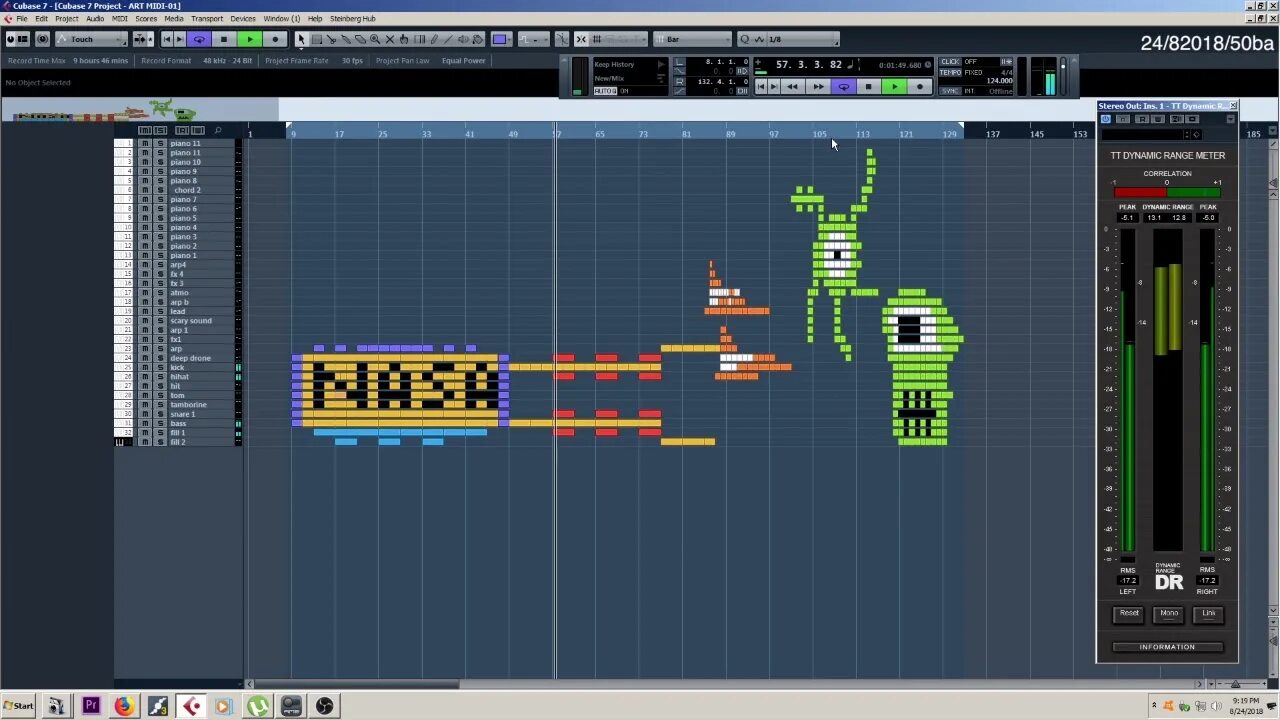Open the MIDI menu
1280x720 pixels.
tap(121, 18)
